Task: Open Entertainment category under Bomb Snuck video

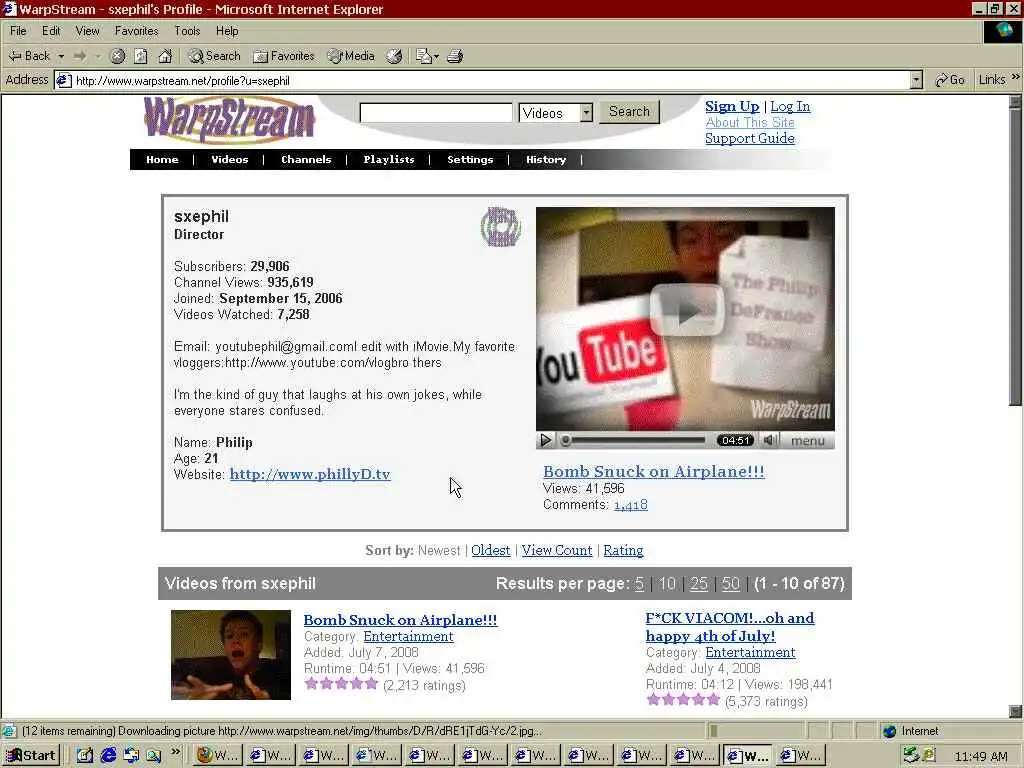Action: (408, 636)
